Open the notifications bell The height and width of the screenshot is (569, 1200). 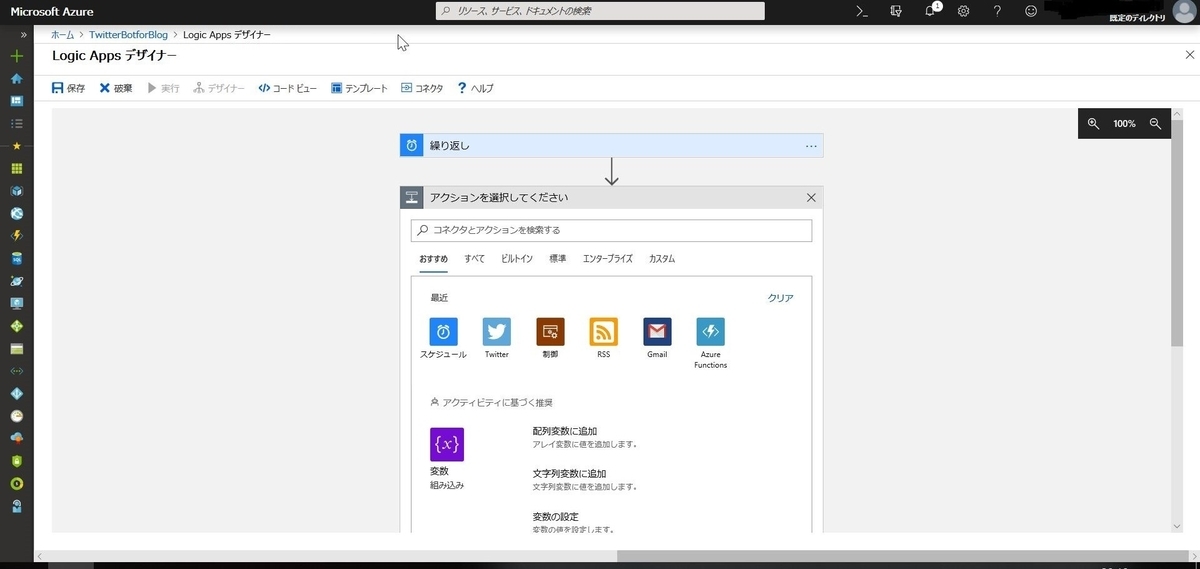click(930, 11)
